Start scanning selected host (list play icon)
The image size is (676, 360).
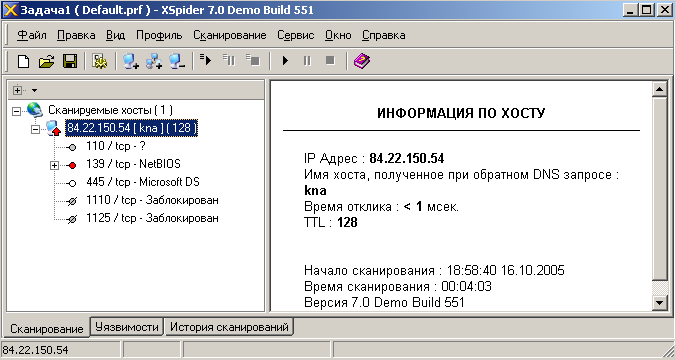point(206,60)
